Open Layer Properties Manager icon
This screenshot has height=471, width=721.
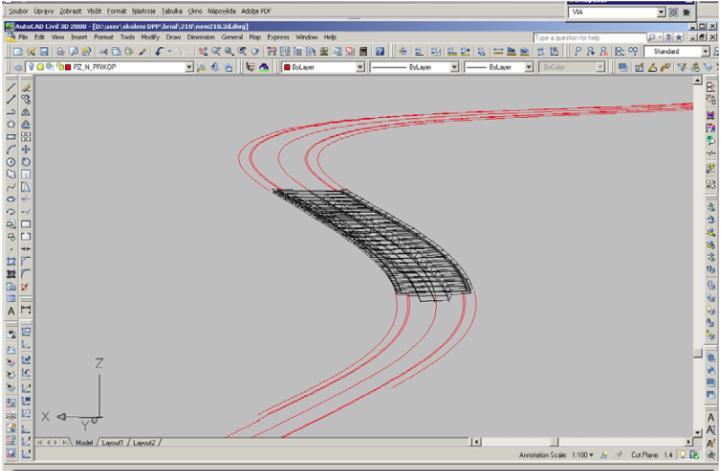click(18, 68)
